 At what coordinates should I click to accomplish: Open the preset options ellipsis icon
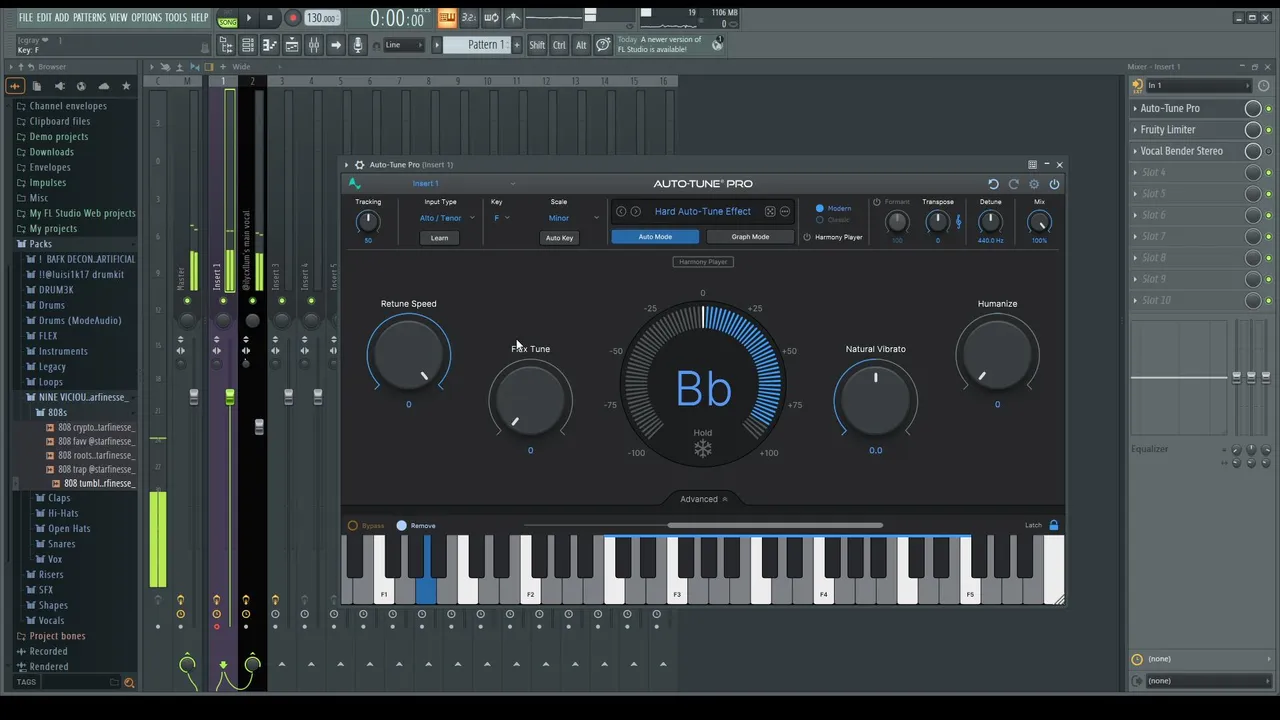pyautogui.click(x=785, y=212)
